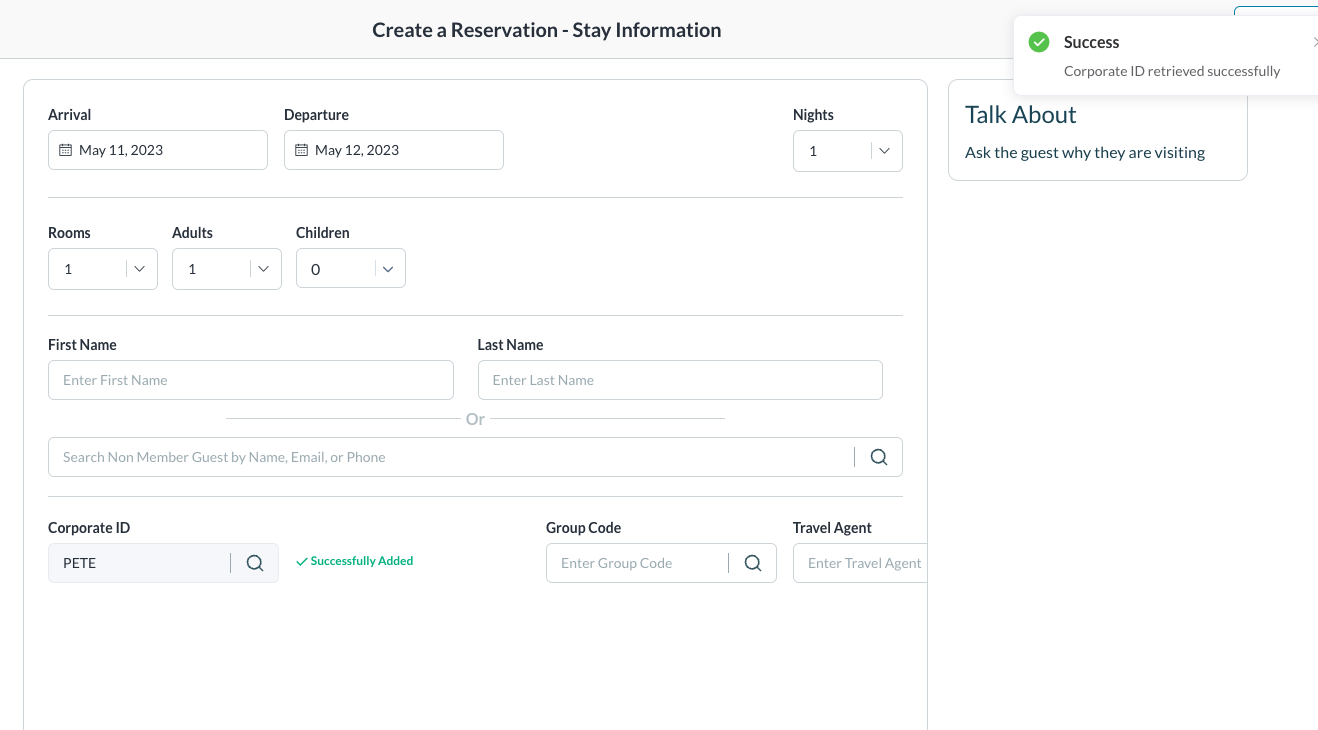The height and width of the screenshot is (730, 1318).
Task: Click the Enter Group Code field
Action: coord(636,563)
